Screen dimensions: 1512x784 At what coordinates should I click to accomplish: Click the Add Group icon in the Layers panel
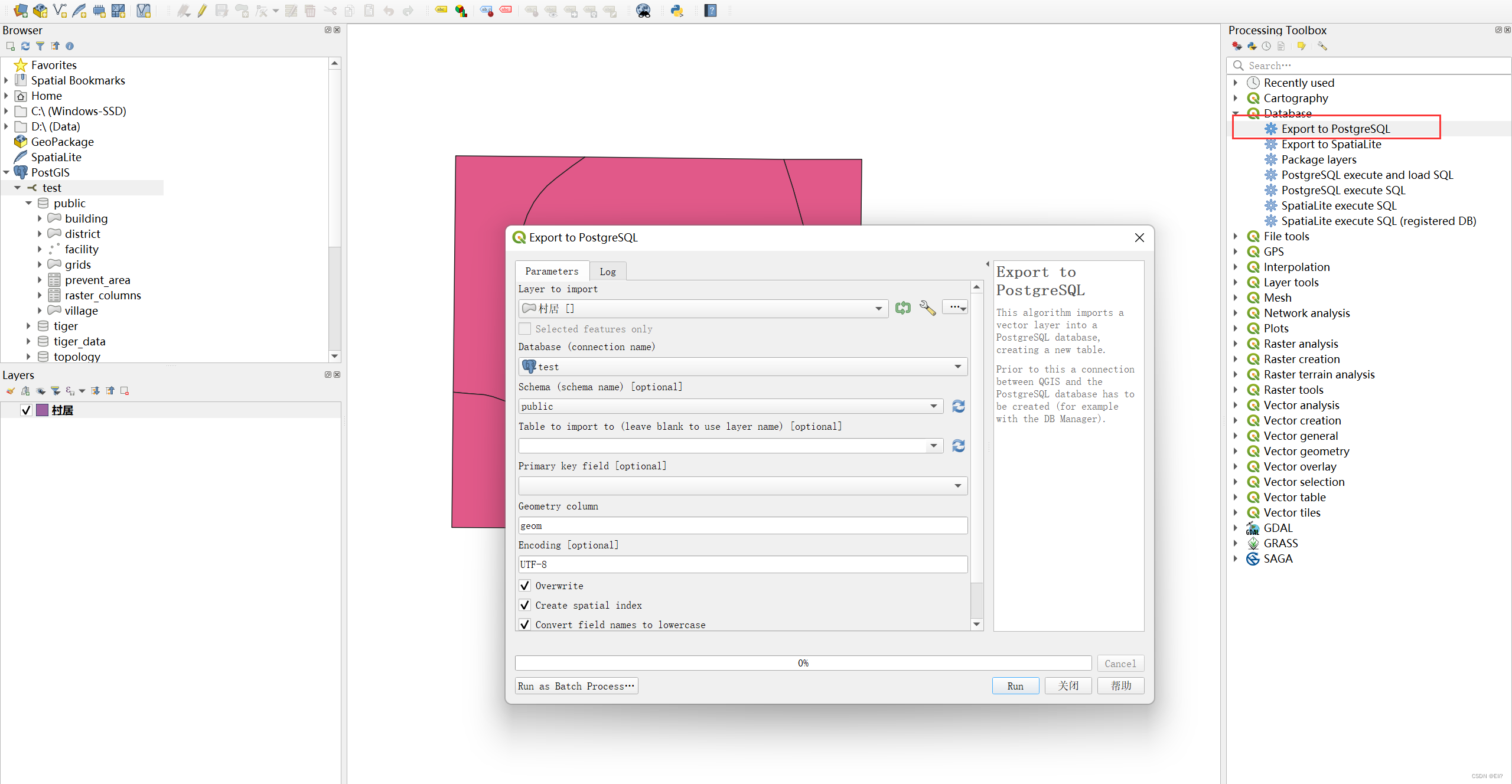point(25,391)
